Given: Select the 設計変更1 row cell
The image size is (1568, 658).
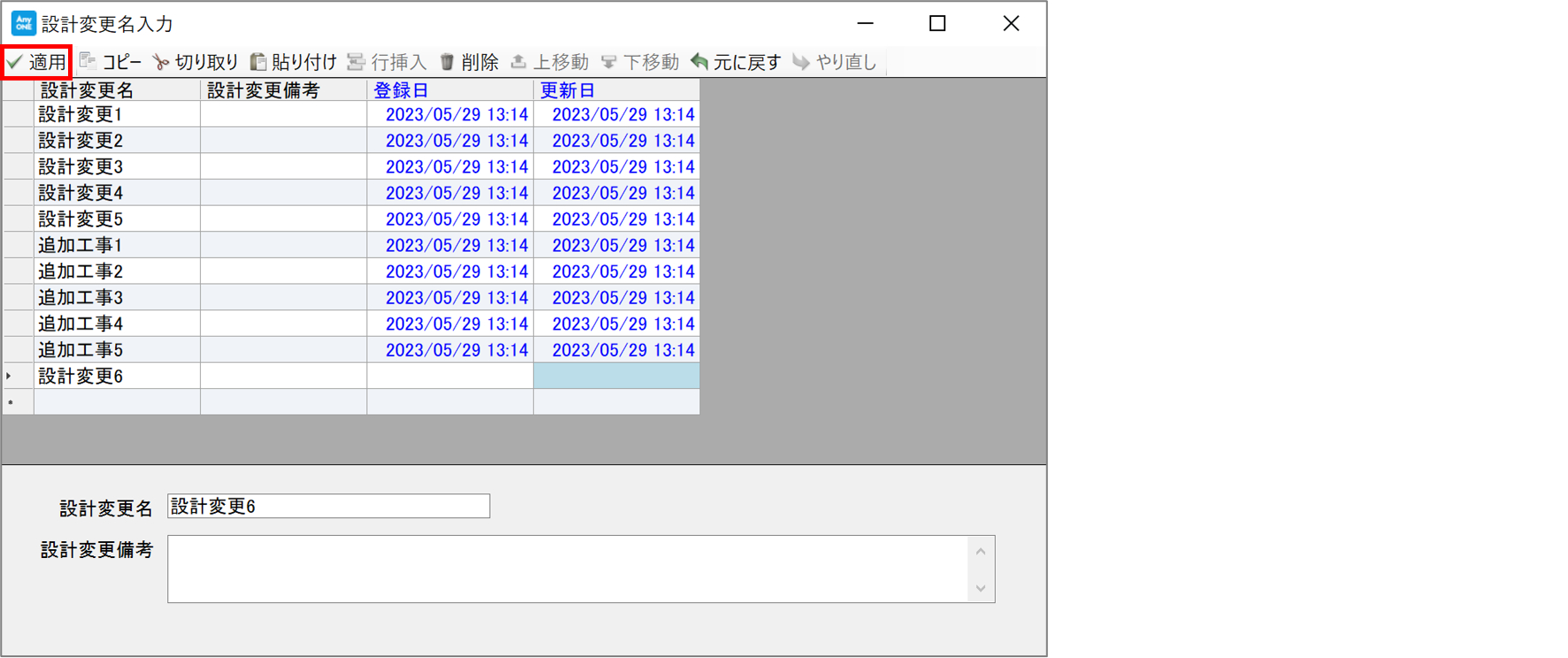Looking at the screenshot, I should coord(117,115).
